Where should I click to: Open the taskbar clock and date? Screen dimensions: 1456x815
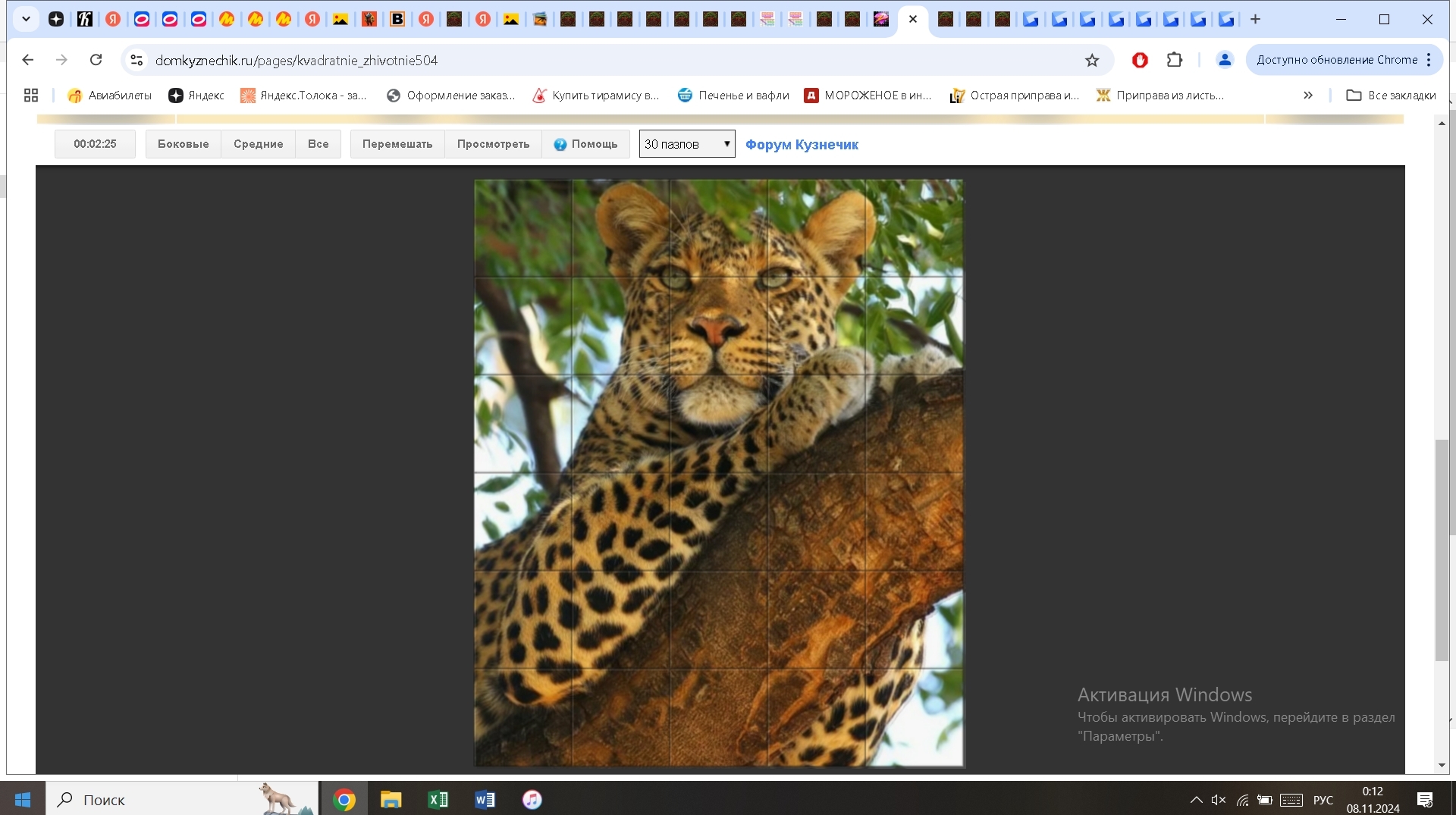click(x=1373, y=800)
